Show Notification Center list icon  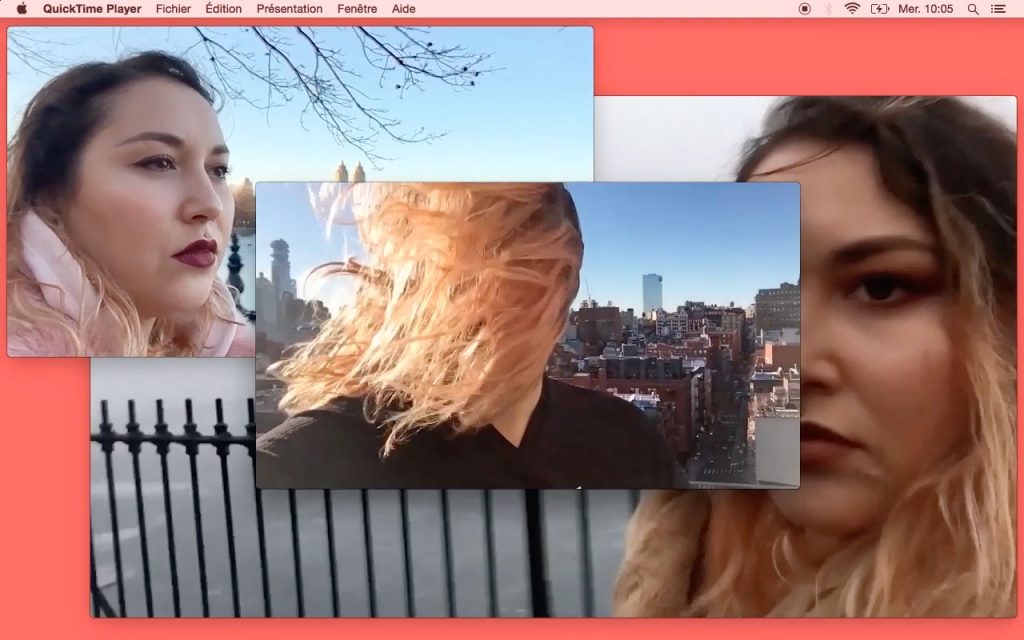(x=998, y=9)
